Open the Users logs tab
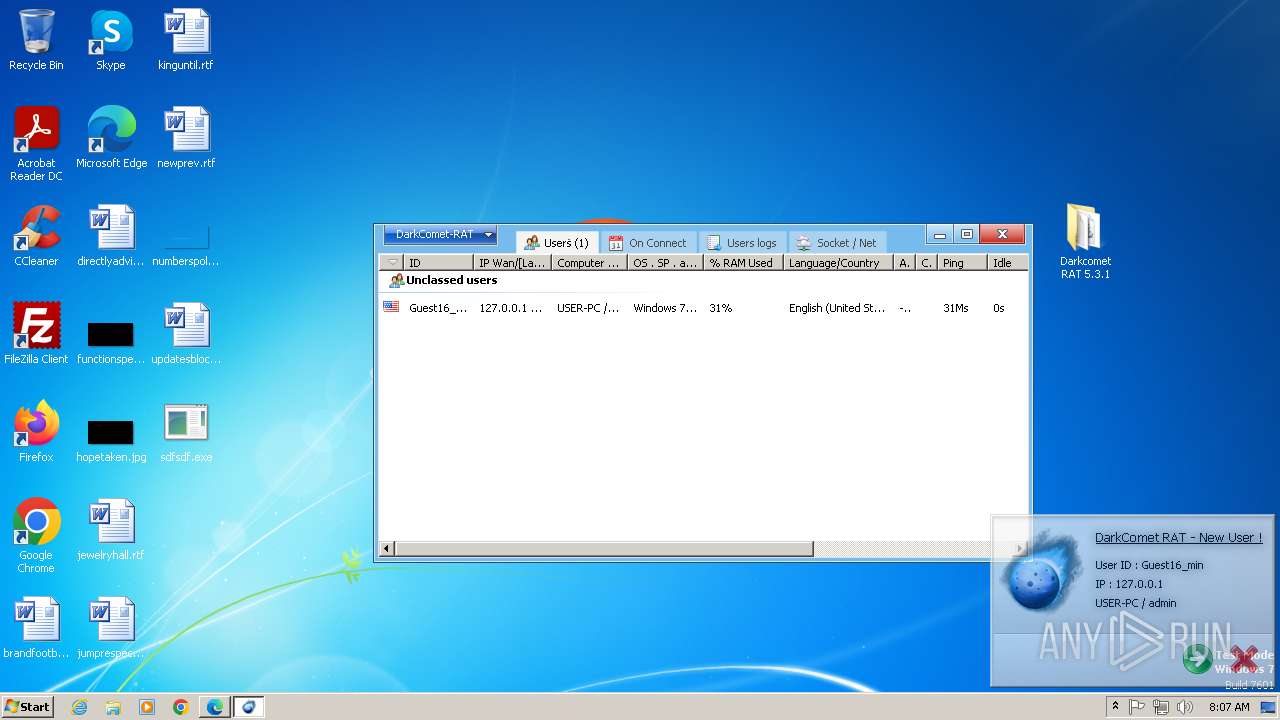Image resolution: width=1280 pixels, height=720 pixels. 742,243
